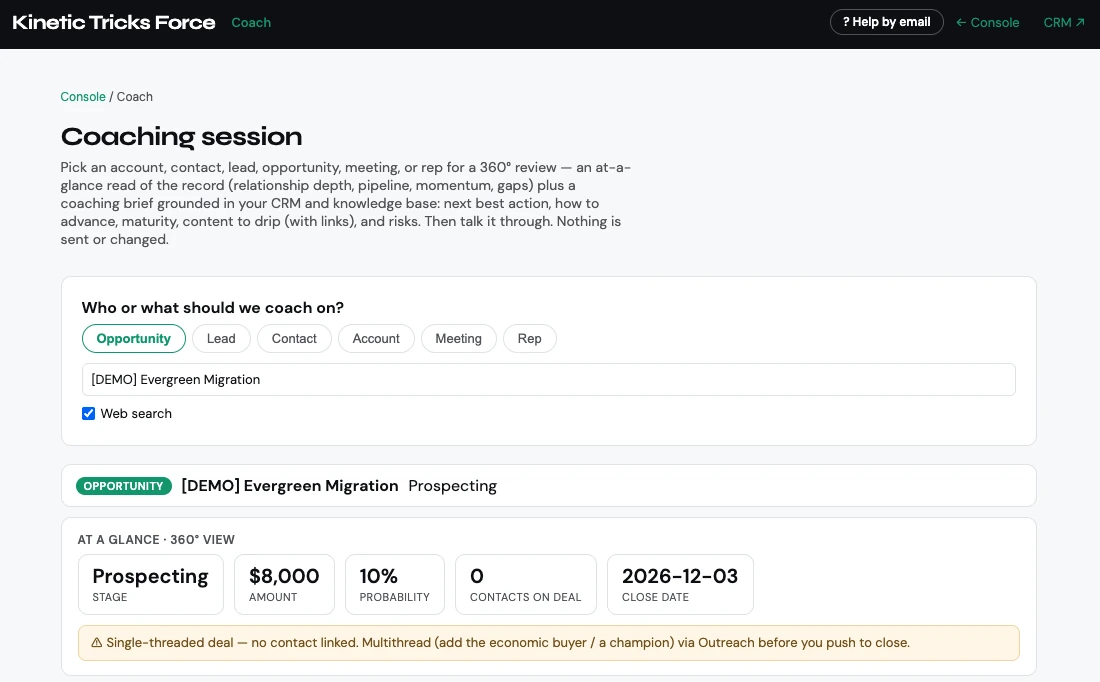Click the single-threaded deal warning banner

pos(549,643)
